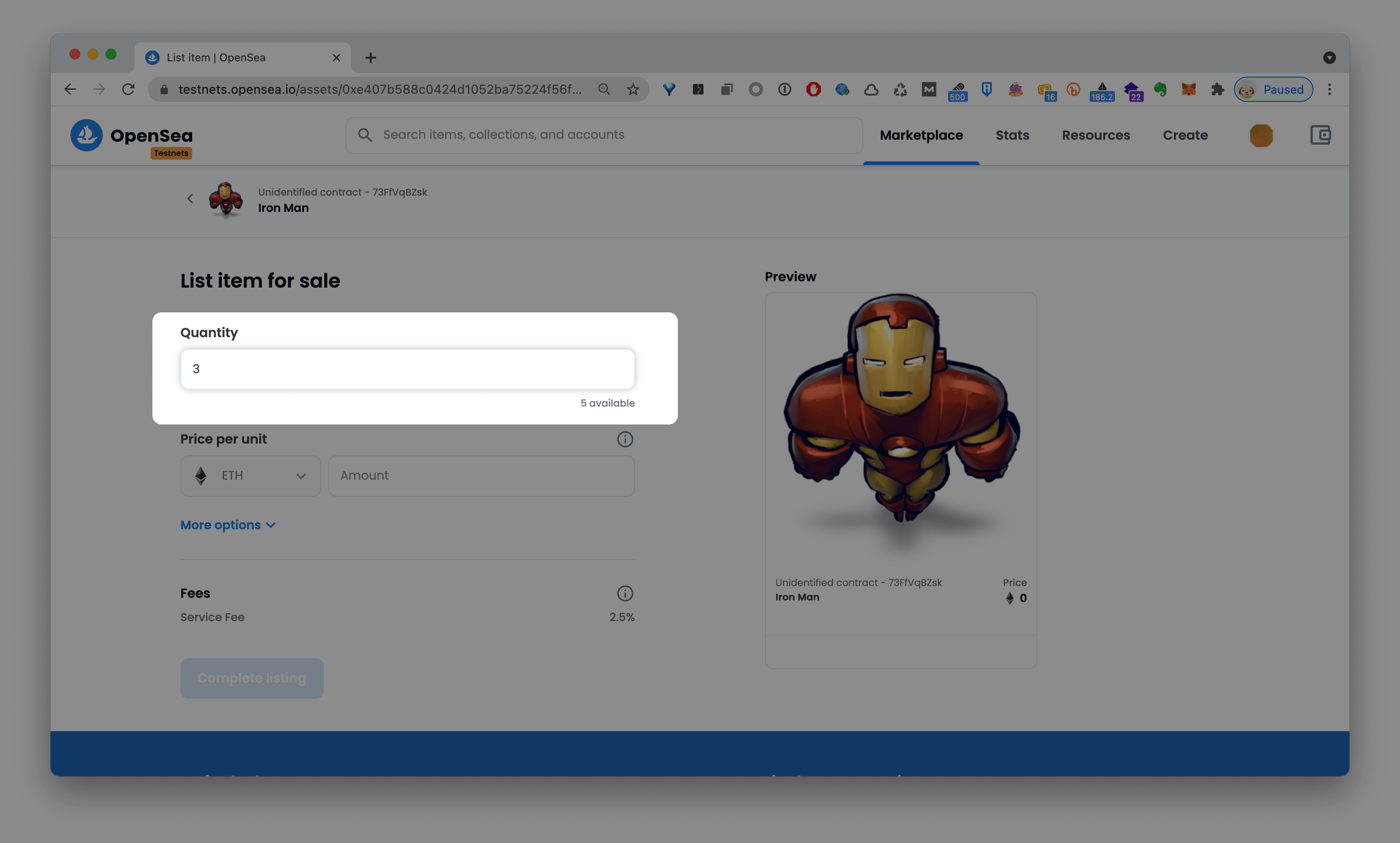The width and height of the screenshot is (1400, 843).
Task: Click the Create link
Action: 1185,135
